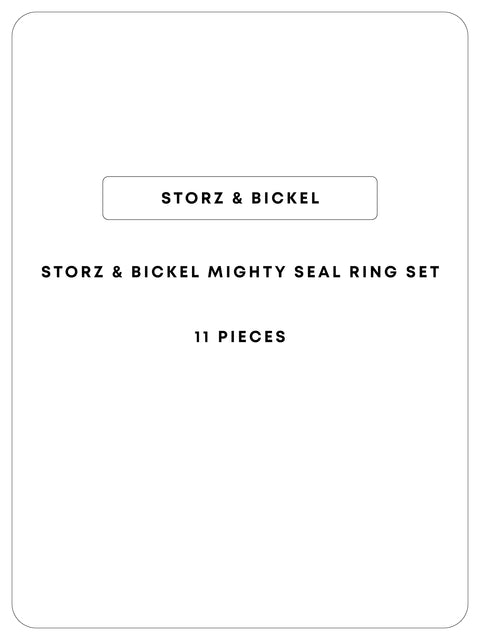Click the blank space between title and 11 PIECES
Image resolution: width=480 pixels, height=640 pixels.
click(x=240, y=304)
